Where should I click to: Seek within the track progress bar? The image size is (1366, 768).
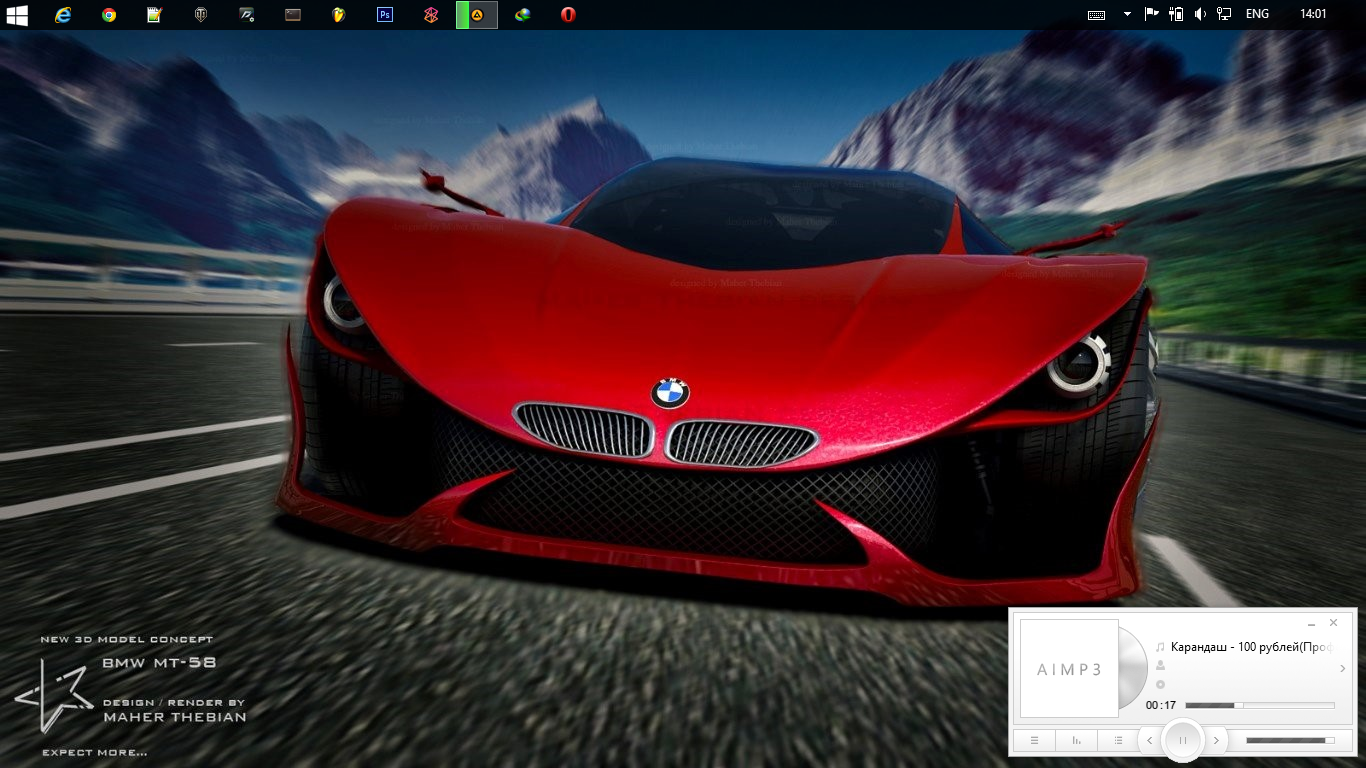(1259, 705)
